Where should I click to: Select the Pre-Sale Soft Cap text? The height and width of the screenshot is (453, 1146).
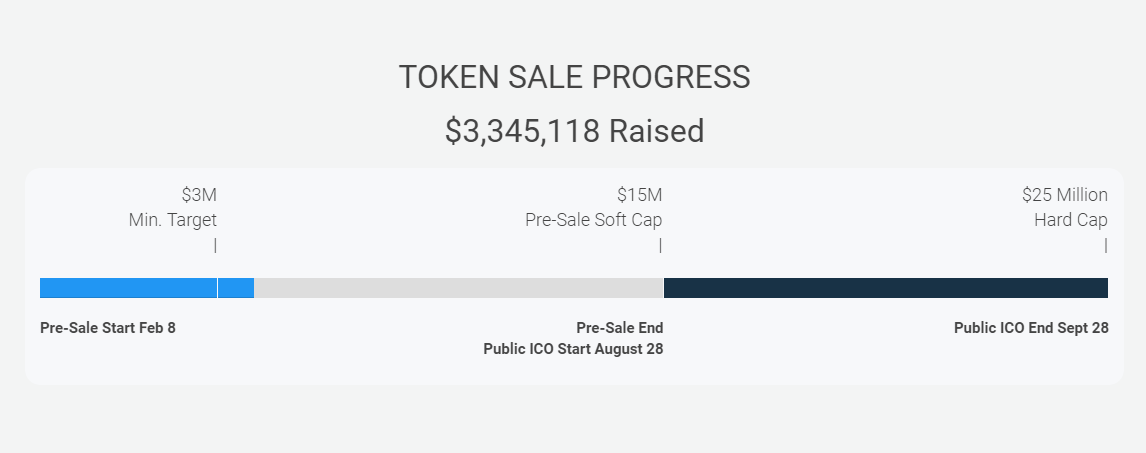tap(593, 220)
